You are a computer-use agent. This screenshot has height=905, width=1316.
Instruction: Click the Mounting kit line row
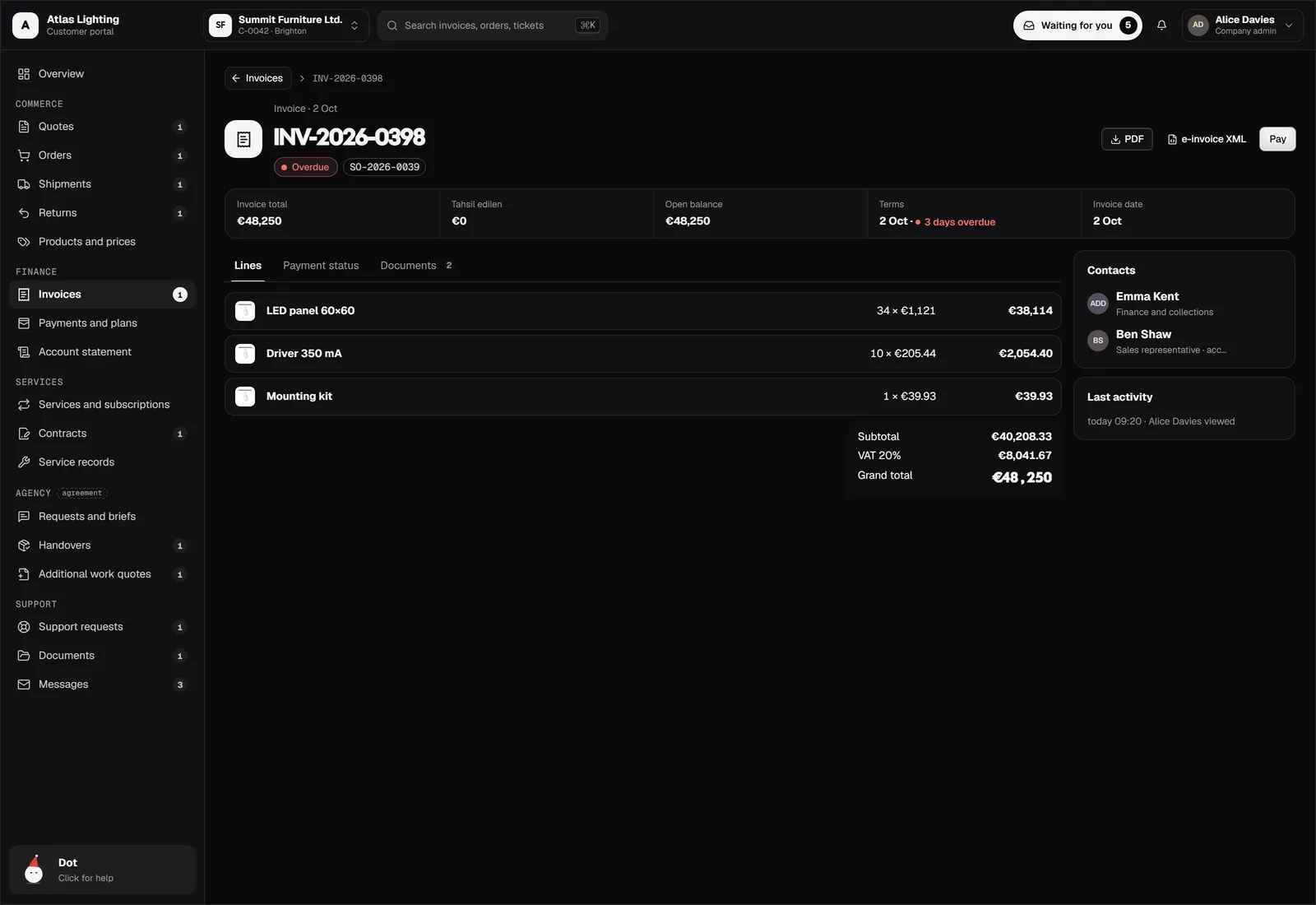click(x=643, y=397)
